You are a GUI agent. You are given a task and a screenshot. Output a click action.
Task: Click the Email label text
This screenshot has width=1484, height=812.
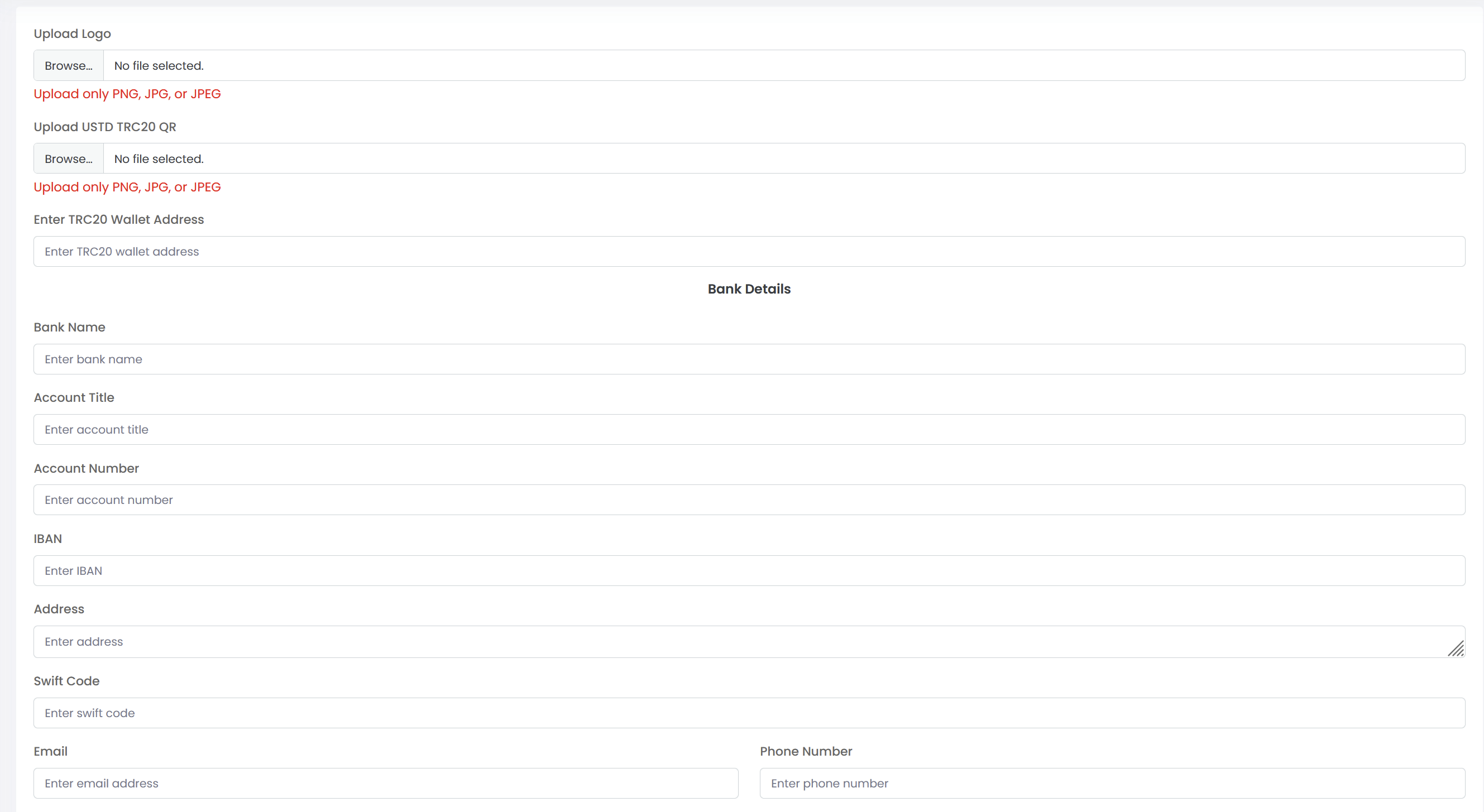pos(50,751)
